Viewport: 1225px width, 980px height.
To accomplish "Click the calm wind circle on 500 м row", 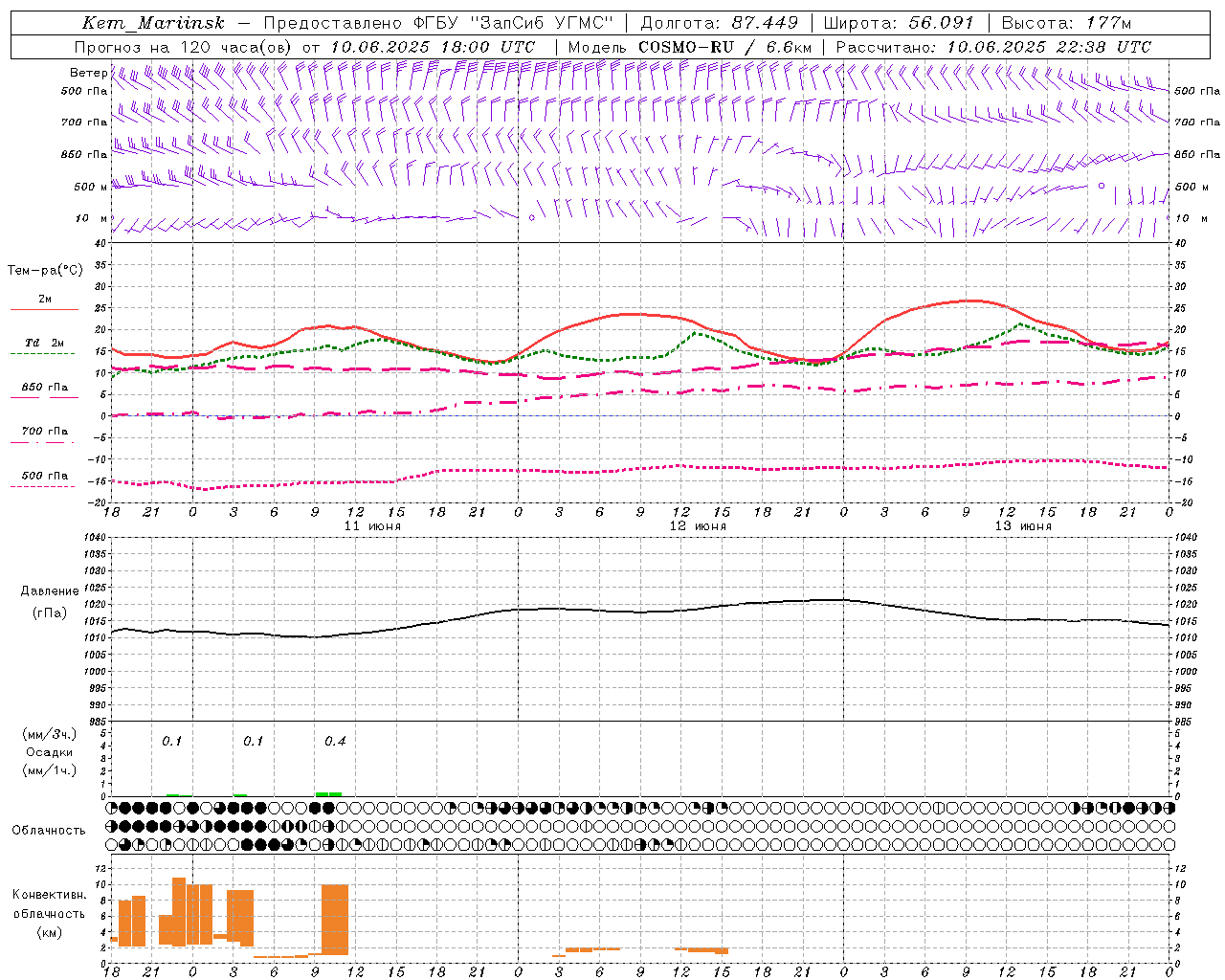I will [x=1102, y=186].
